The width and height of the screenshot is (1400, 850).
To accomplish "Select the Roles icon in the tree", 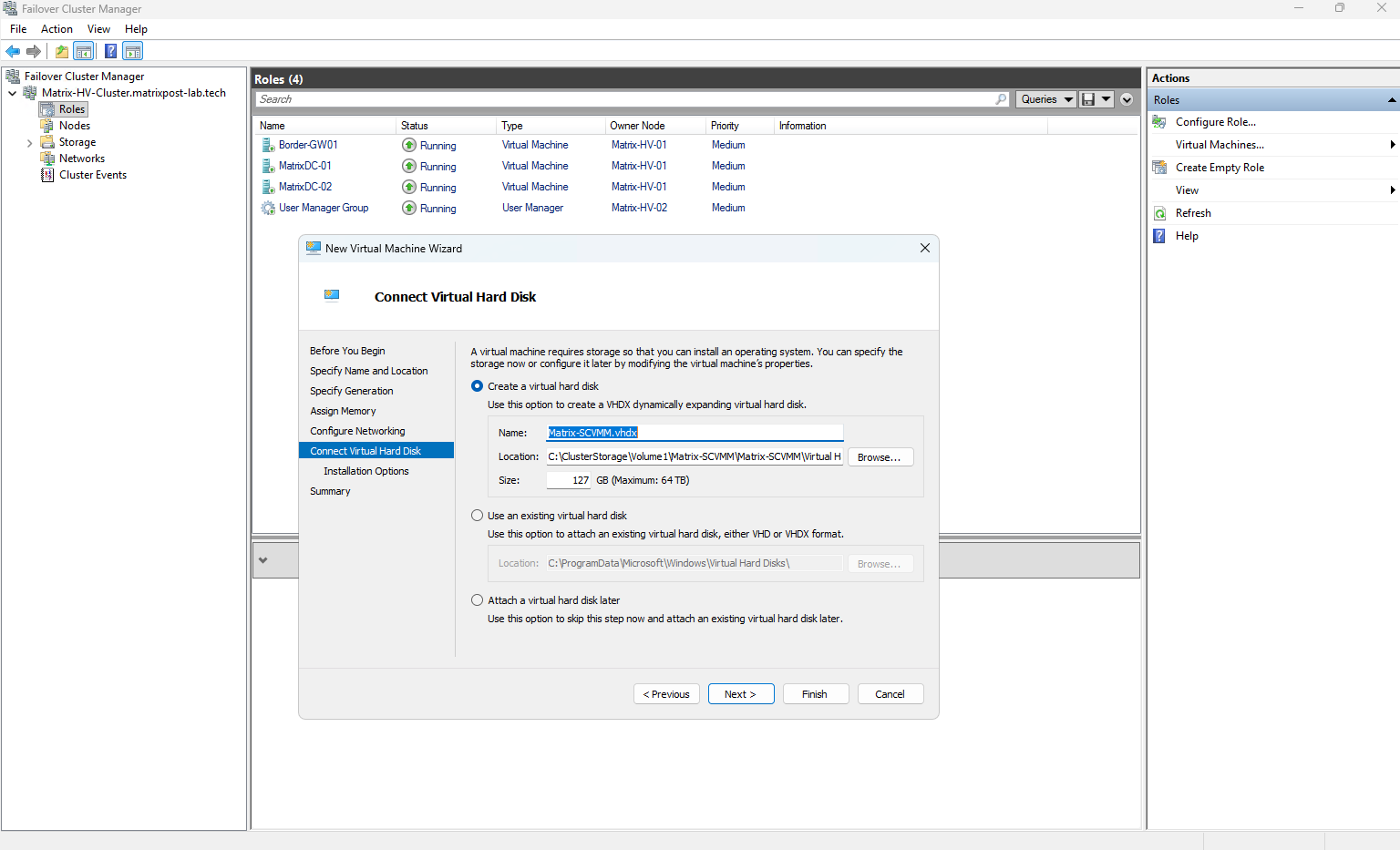I will point(47,109).
